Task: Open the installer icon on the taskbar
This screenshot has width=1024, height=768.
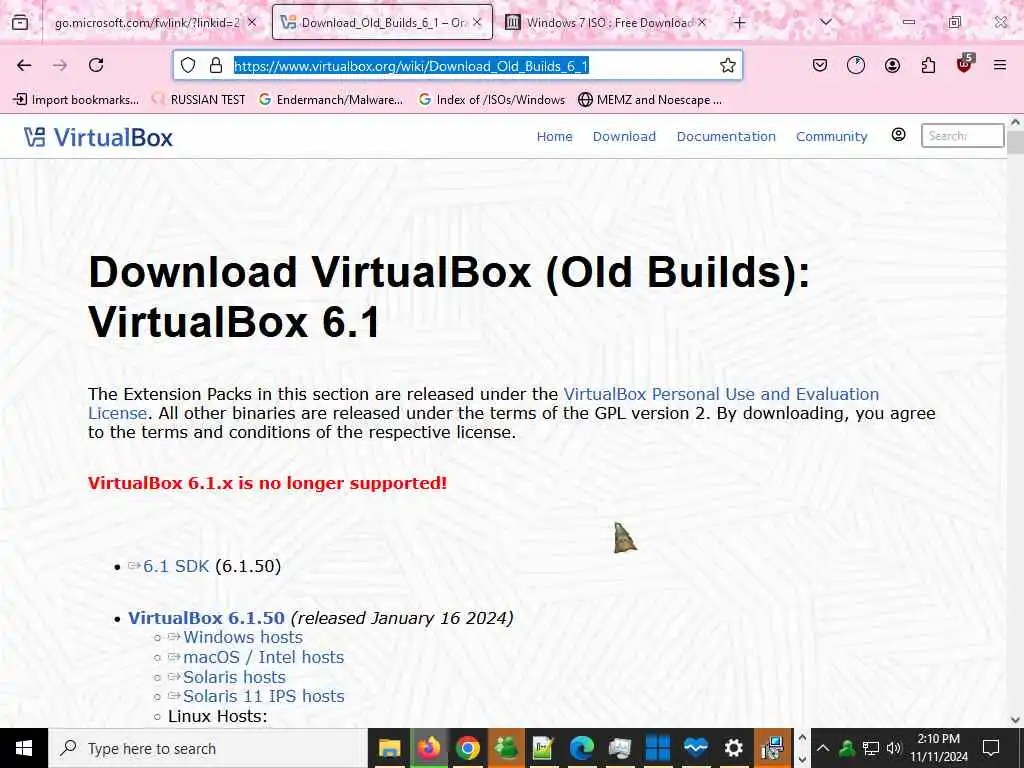Action: tap(772, 748)
